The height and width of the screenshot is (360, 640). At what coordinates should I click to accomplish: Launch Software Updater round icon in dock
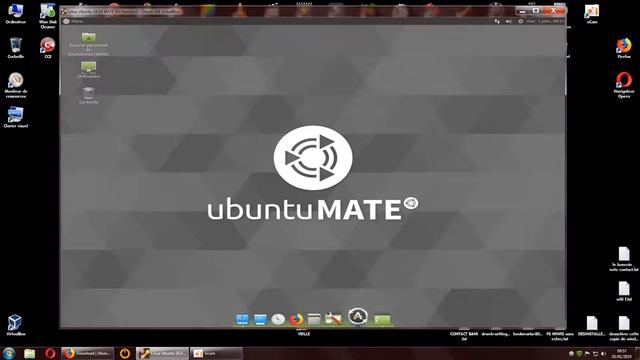click(x=358, y=316)
